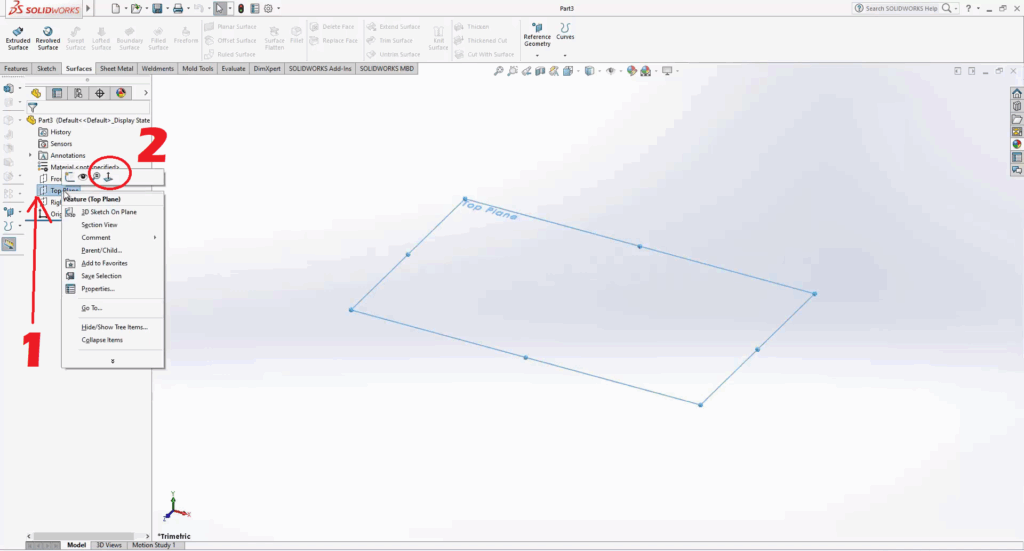1024x551 pixels.
Task: Click Properties... in the context menu
Action: pyautogui.click(x=98, y=289)
